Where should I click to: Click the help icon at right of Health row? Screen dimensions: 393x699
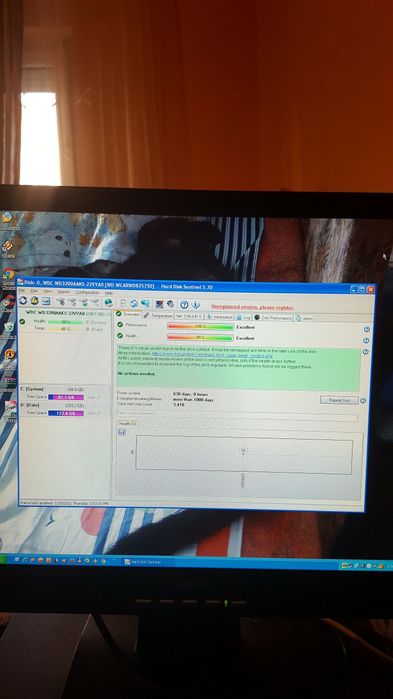click(366, 341)
